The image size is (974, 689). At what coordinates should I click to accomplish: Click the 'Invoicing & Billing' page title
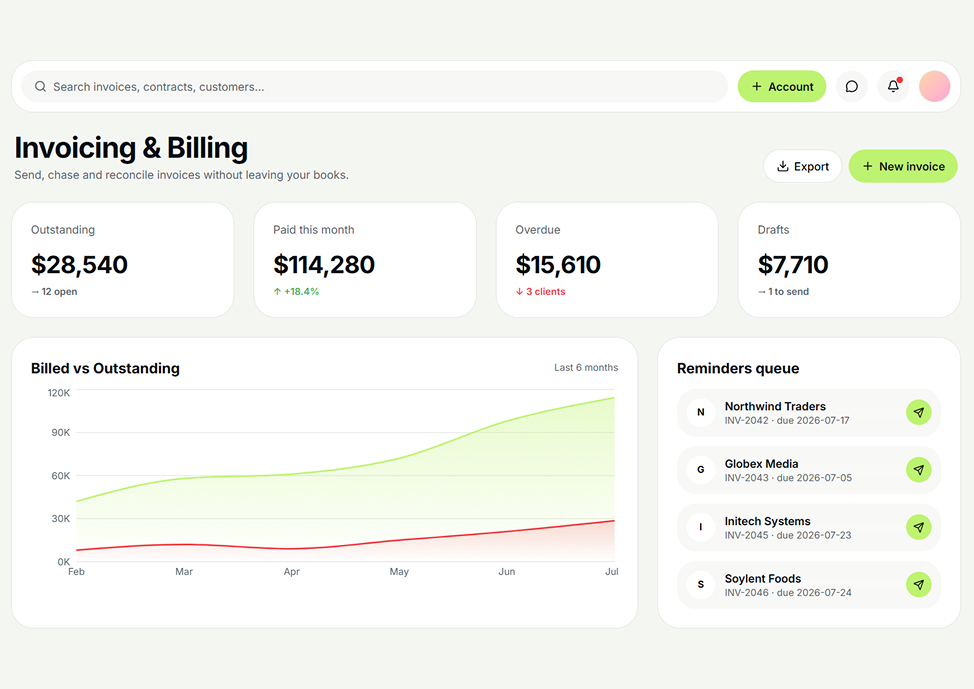point(131,148)
